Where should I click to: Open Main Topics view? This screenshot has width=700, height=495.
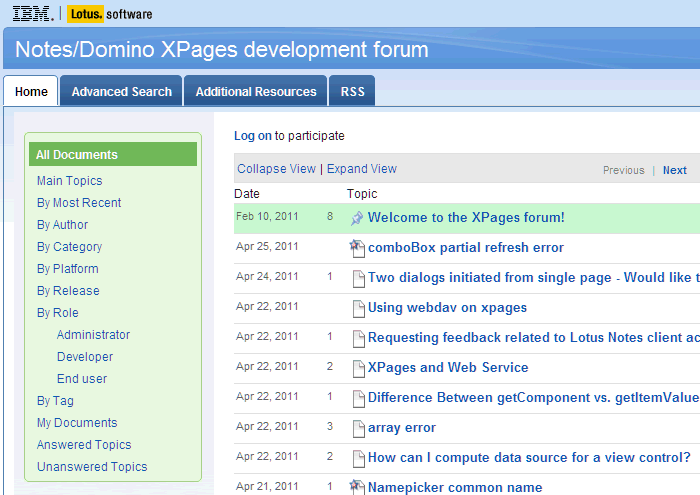pos(70,181)
